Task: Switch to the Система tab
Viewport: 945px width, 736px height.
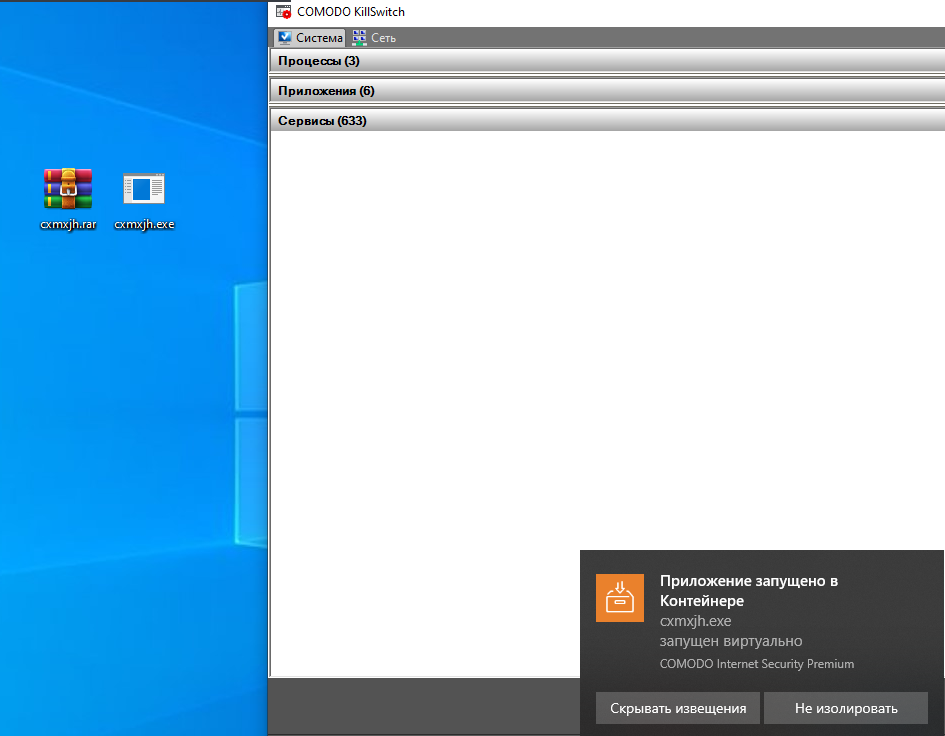Action: click(x=310, y=38)
